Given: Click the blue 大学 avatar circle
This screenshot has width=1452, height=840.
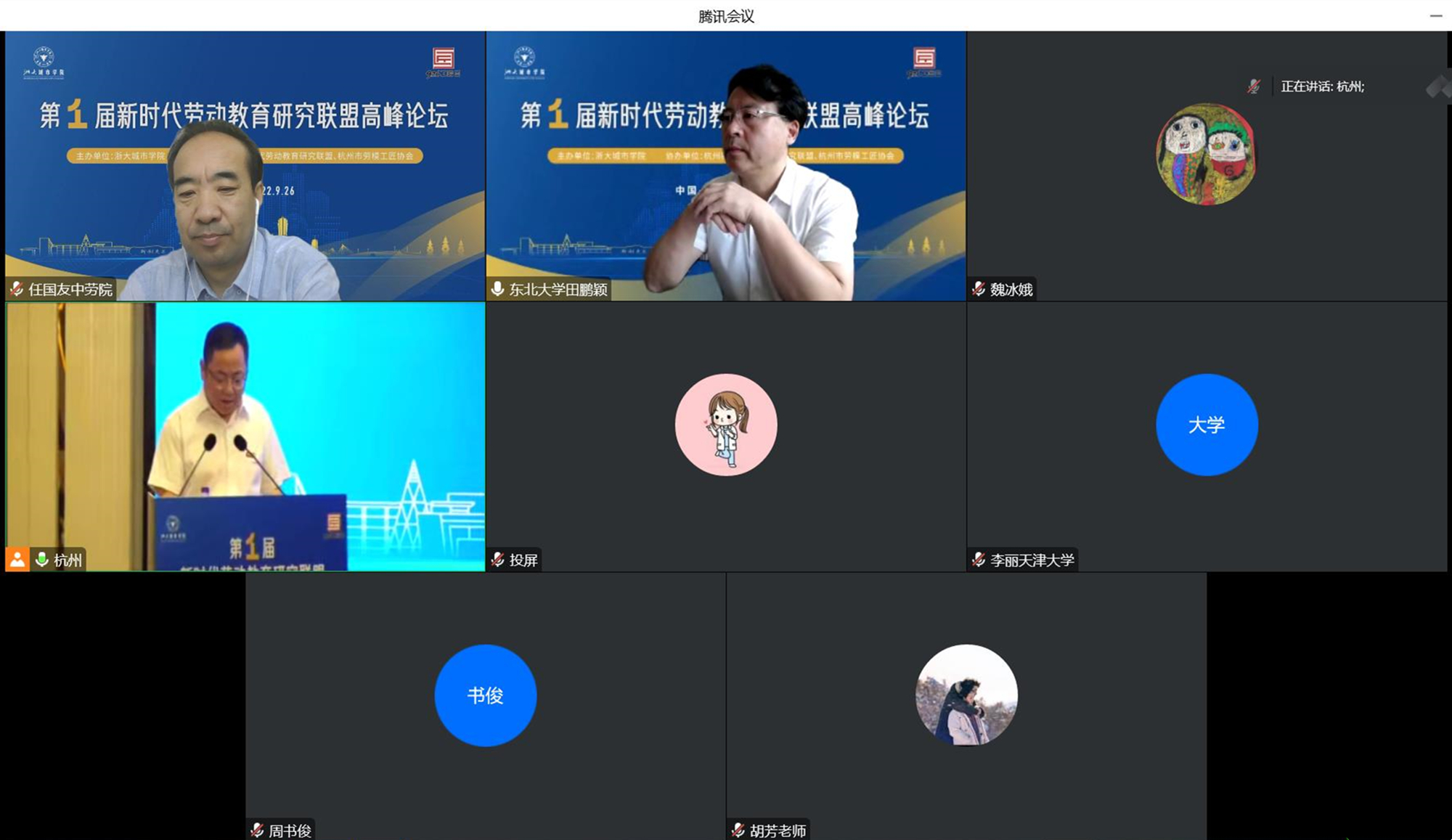Looking at the screenshot, I should [x=1207, y=425].
